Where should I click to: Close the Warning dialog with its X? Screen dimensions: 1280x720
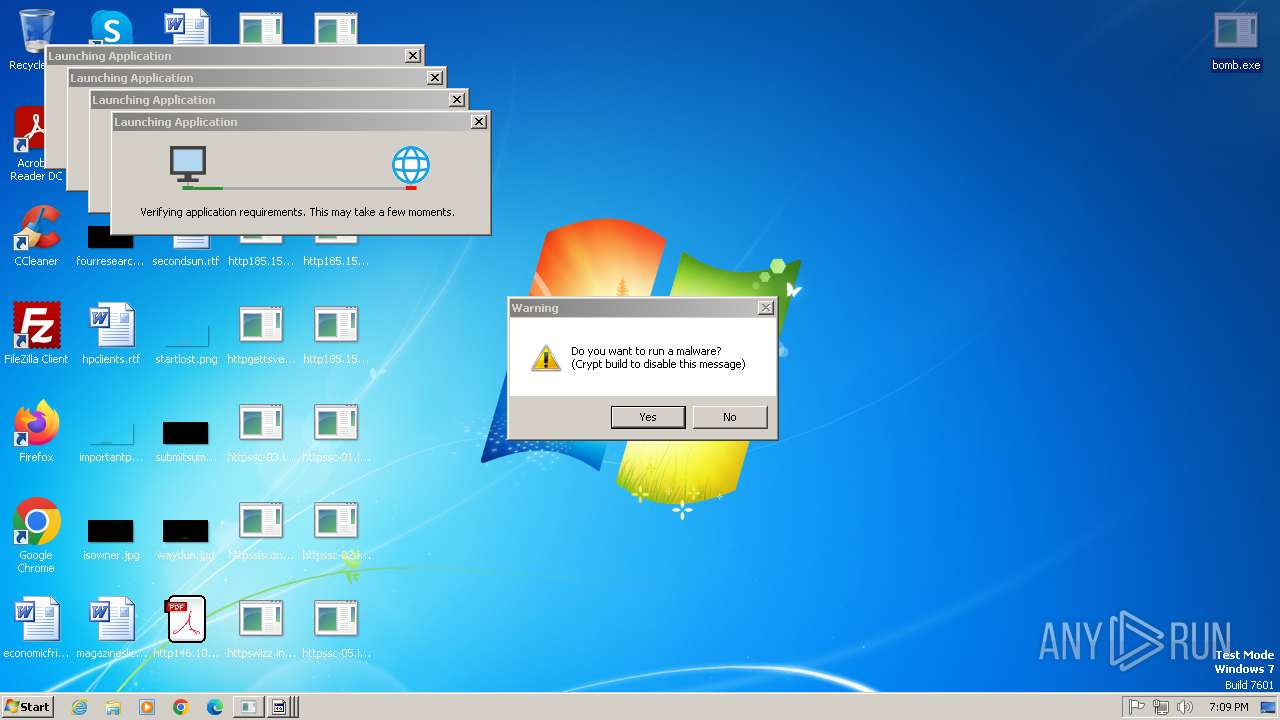pyautogui.click(x=765, y=308)
